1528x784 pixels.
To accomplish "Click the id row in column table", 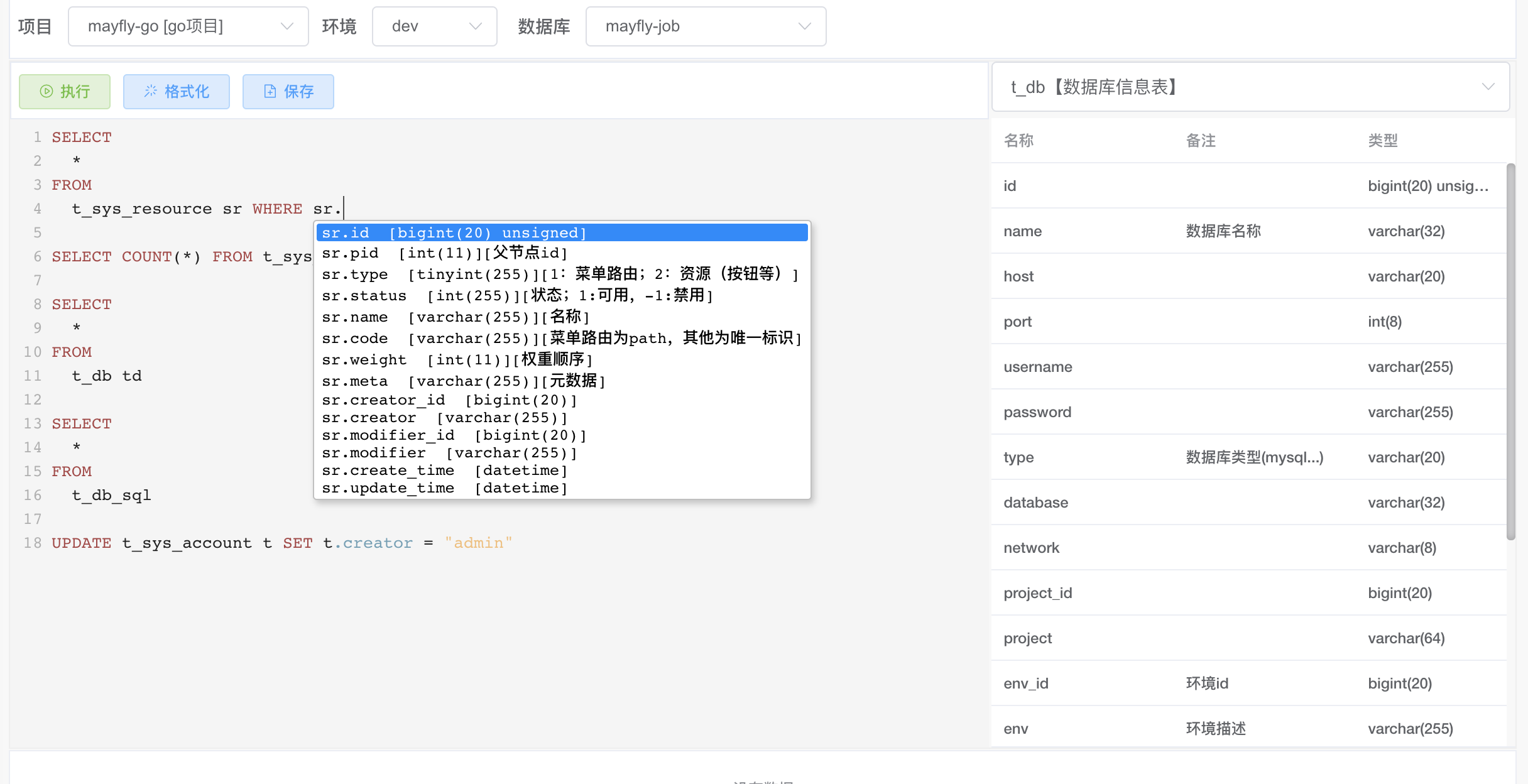I will (x=1249, y=186).
